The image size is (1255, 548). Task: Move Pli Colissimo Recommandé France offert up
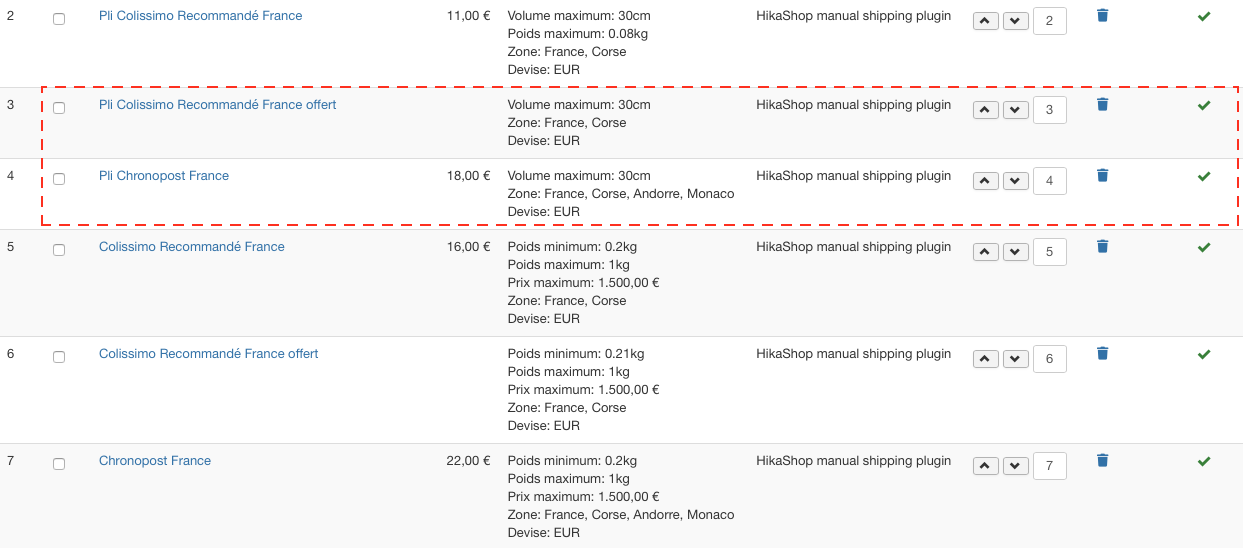pos(986,110)
